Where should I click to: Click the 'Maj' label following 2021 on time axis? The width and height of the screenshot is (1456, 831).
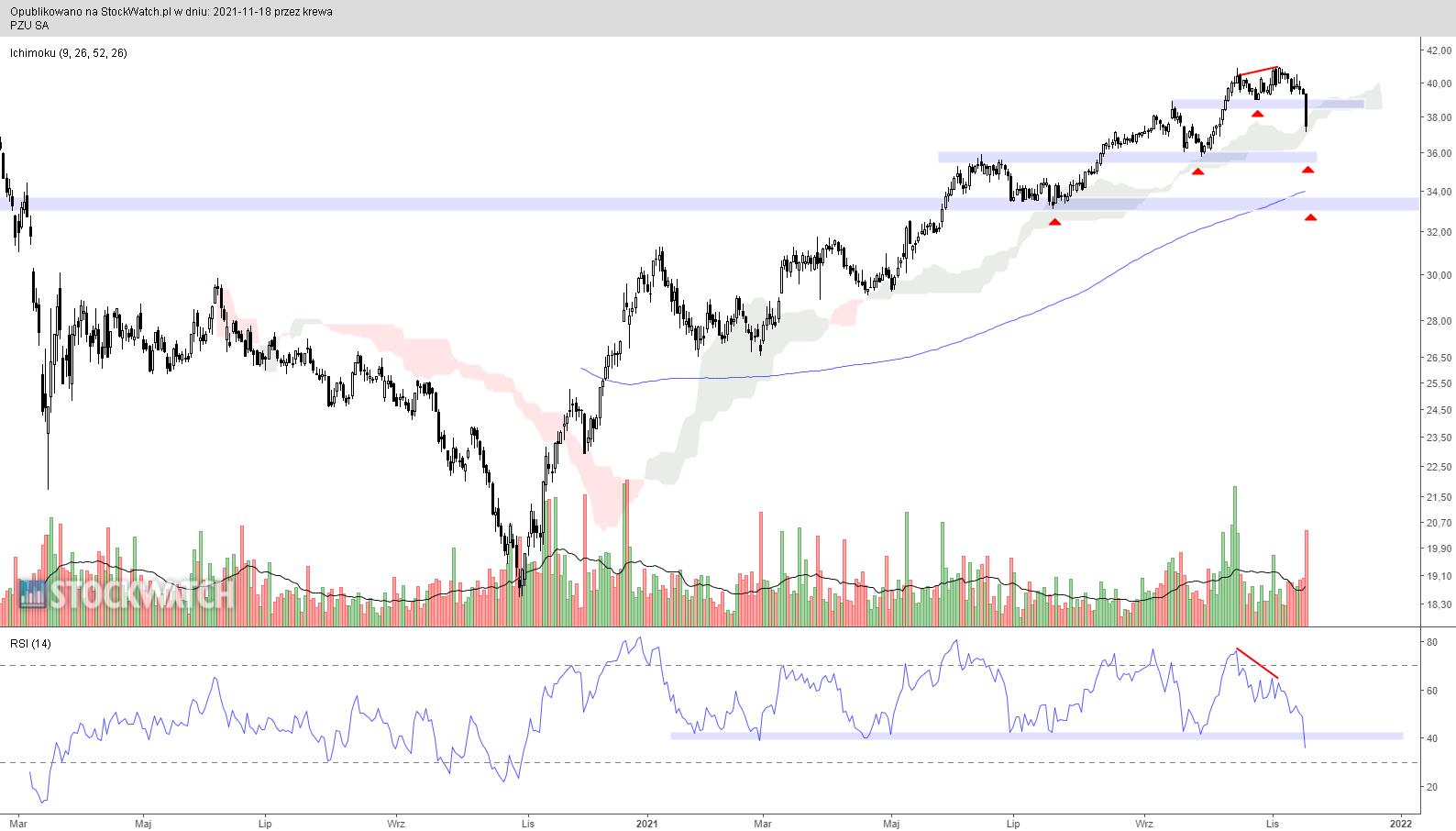(x=891, y=823)
